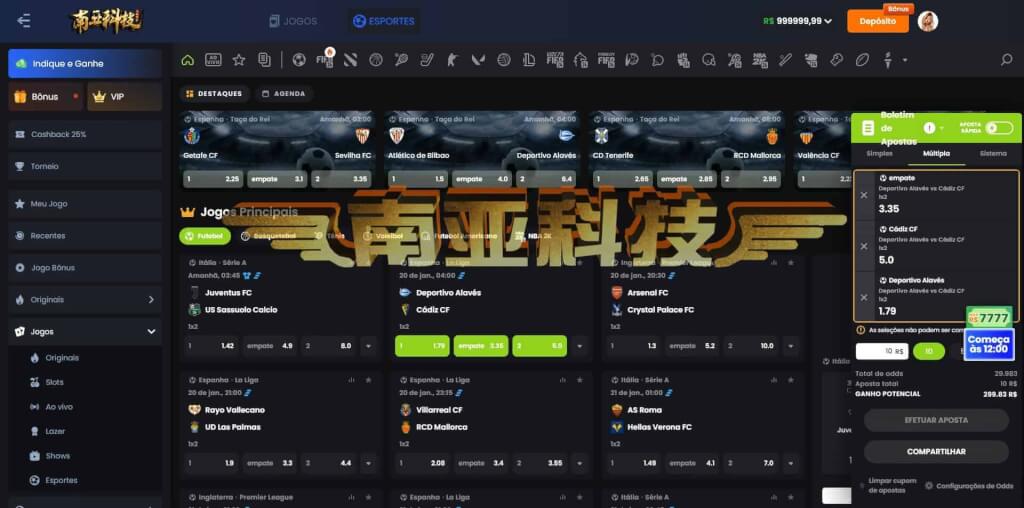Expand more markets for Deportivo Alavés match

(x=580, y=346)
